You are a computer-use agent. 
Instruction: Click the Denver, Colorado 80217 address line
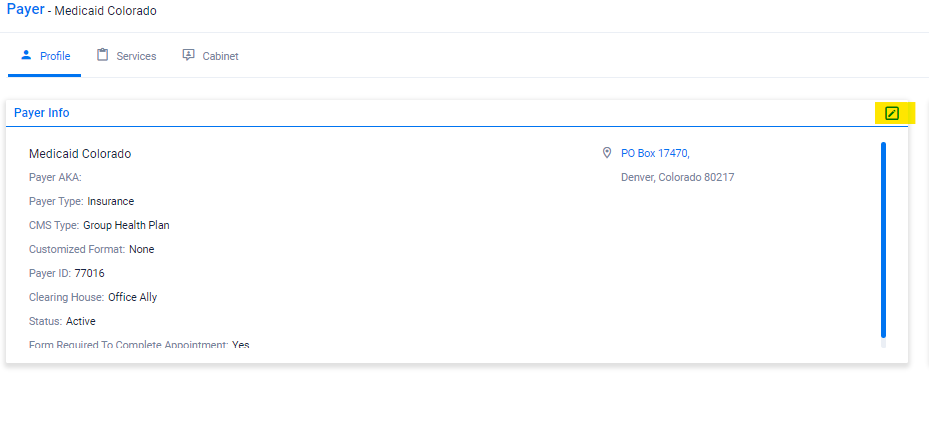click(677, 177)
